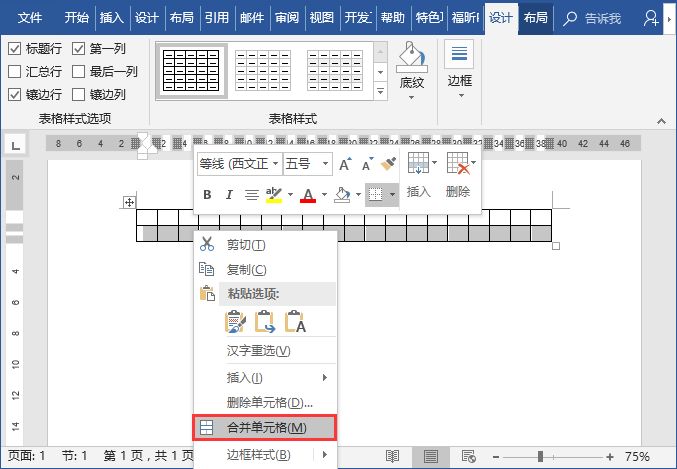Choose 剪切(T) in the context menu
Image resolution: width=677 pixels, height=469 pixels.
pos(246,245)
